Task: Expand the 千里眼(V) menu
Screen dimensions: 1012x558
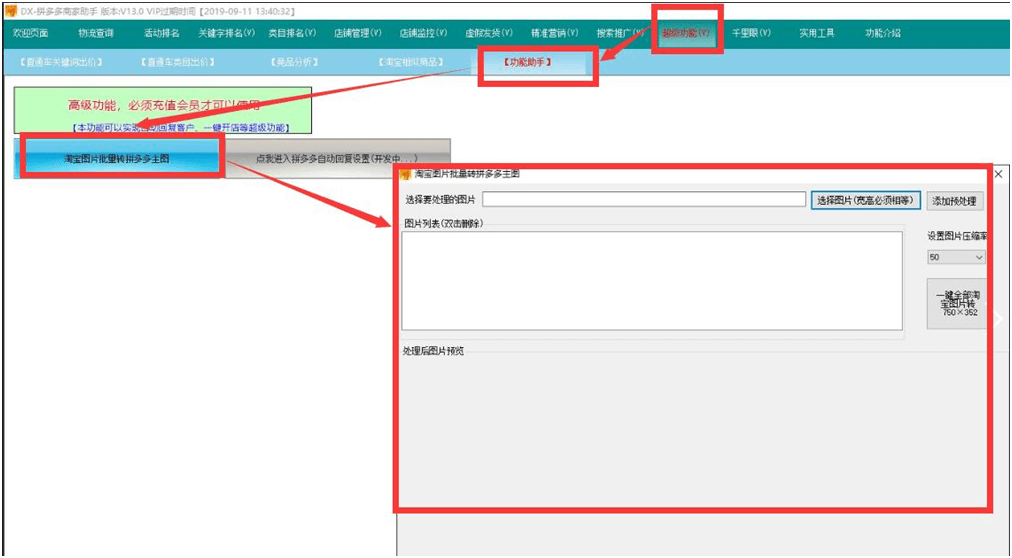Action: point(751,33)
